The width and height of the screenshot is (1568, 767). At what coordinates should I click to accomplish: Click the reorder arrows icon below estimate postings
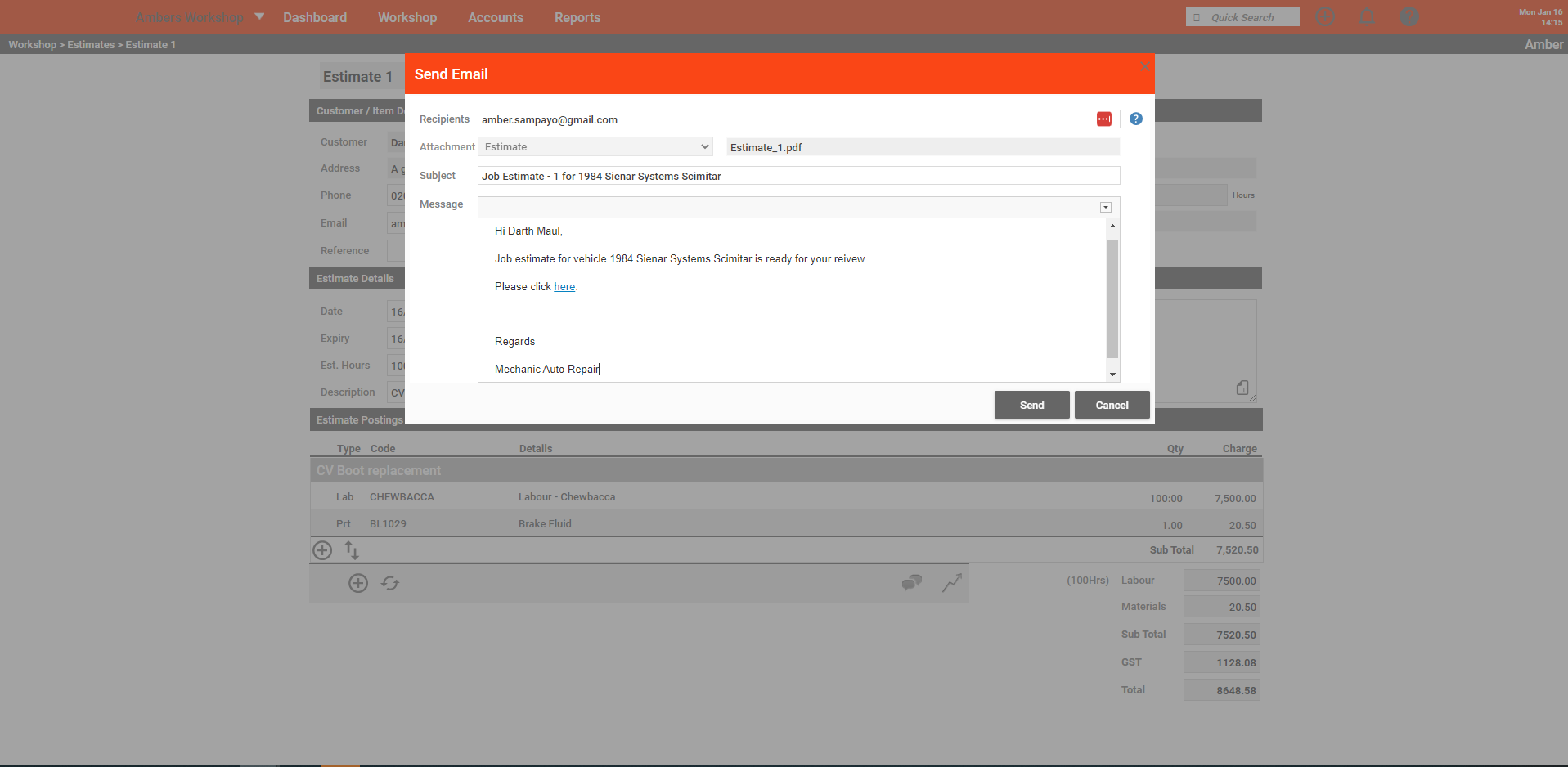pyautogui.click(x=351, y=550)
